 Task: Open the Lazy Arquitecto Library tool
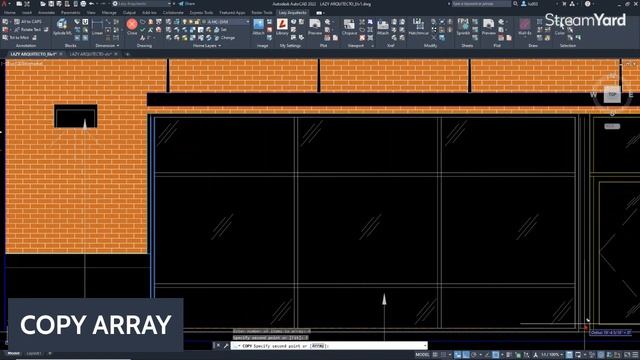(x=282, y=27)
